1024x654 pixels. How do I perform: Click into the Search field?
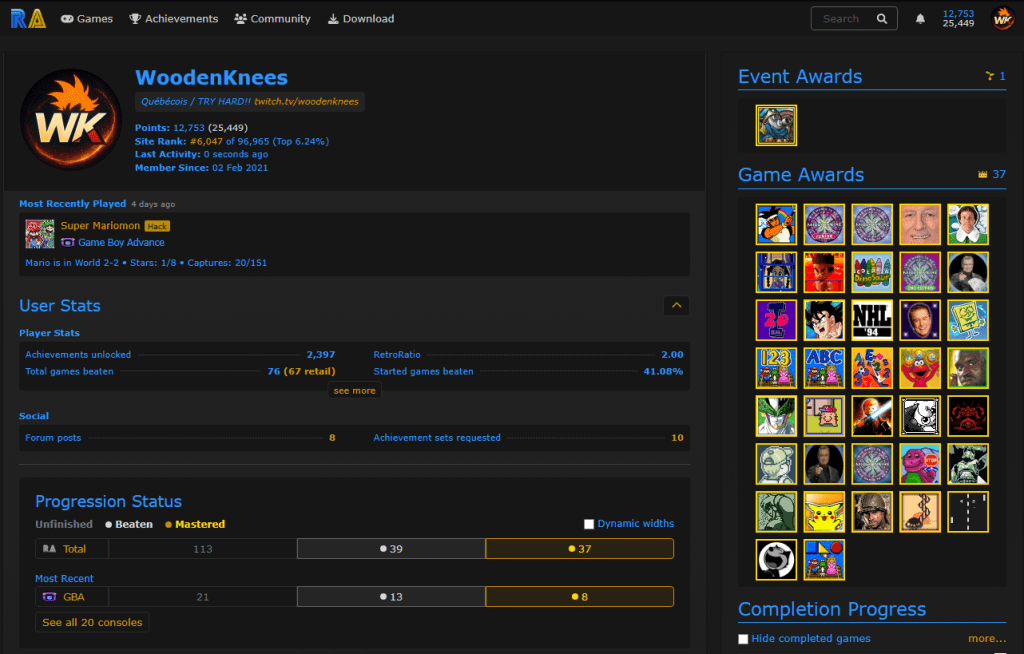pyautogui.click(x=845, y=19)
